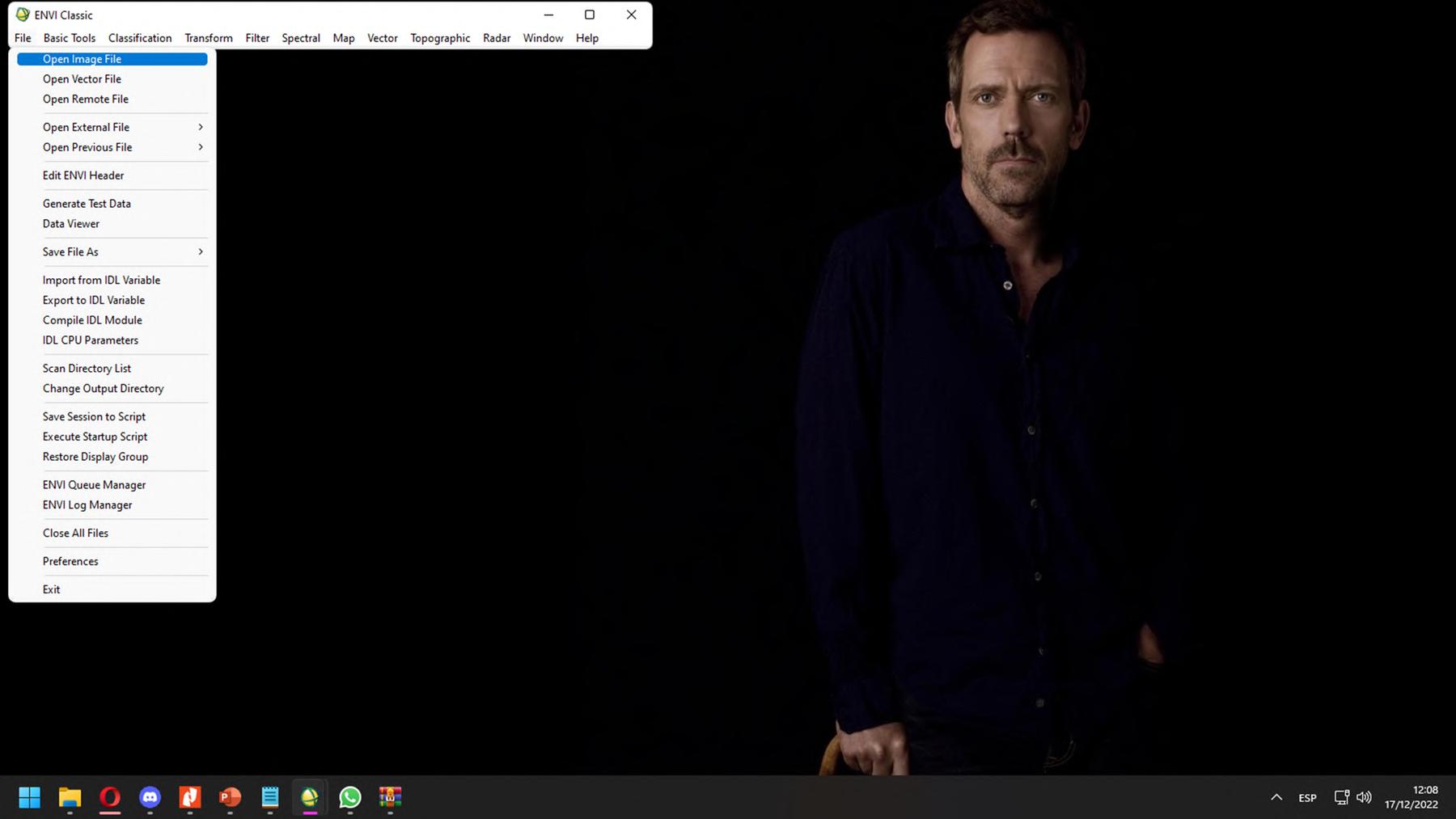Open the volume control tray icon
The image size is (1456, 819).
1364,797
